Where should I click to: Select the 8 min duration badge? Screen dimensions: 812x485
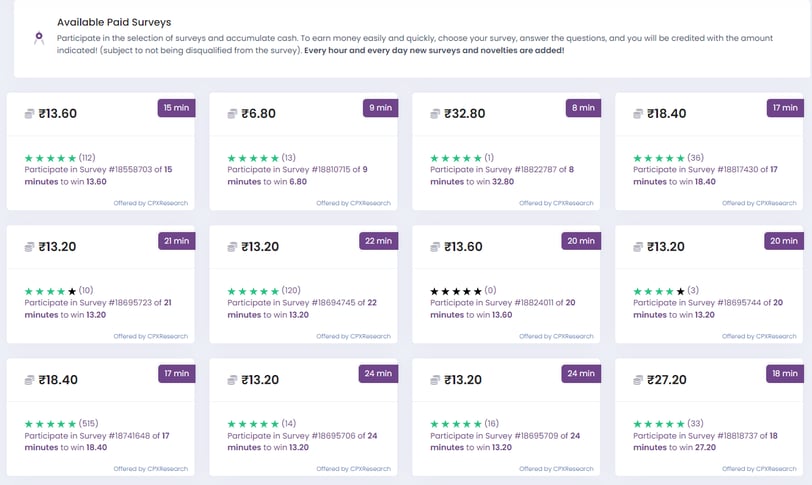[583, 108]
